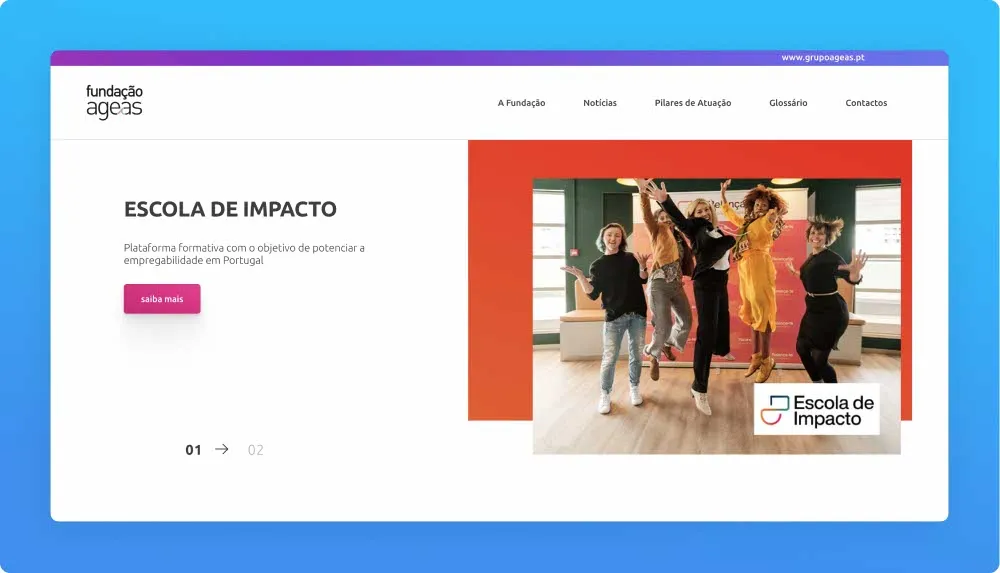Screen dimensions: 1000x573
Task: Go to Notícias page
Action: point(599,103)
